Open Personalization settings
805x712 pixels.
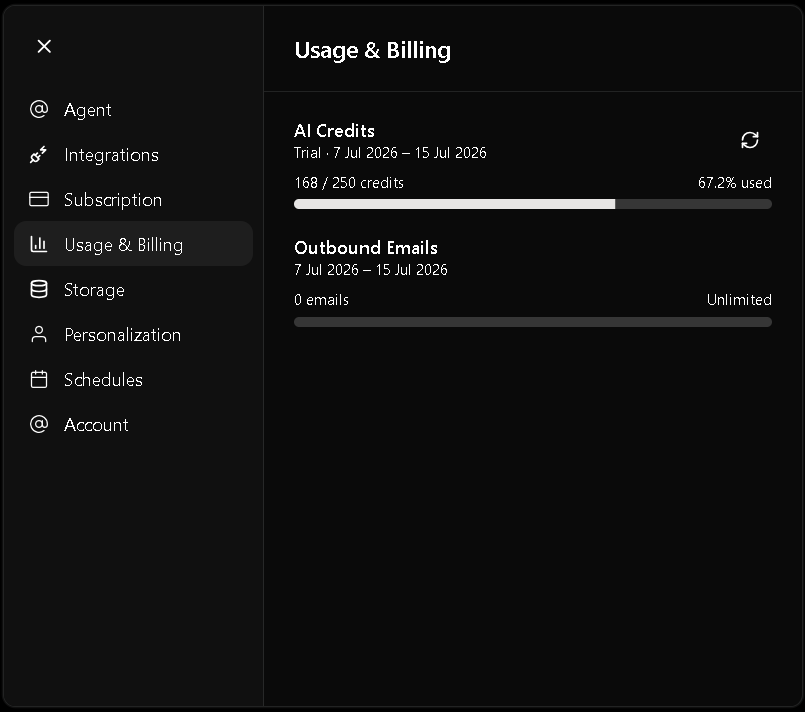coord(133,334)
